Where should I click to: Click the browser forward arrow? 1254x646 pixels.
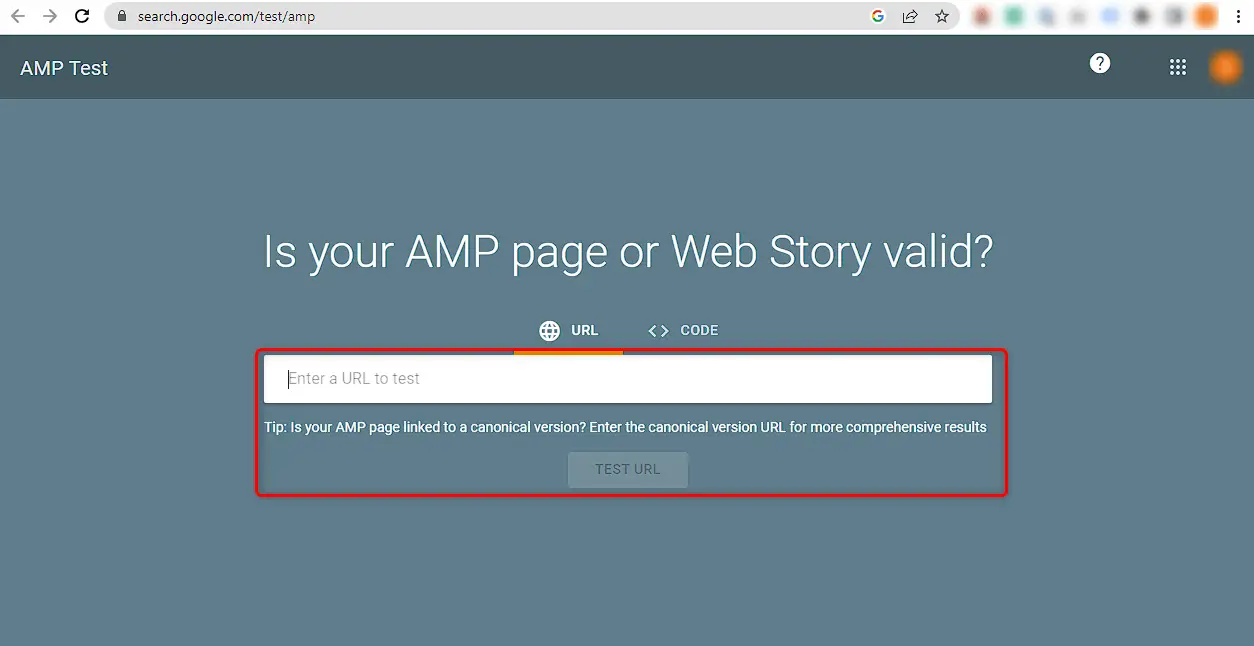50,16
